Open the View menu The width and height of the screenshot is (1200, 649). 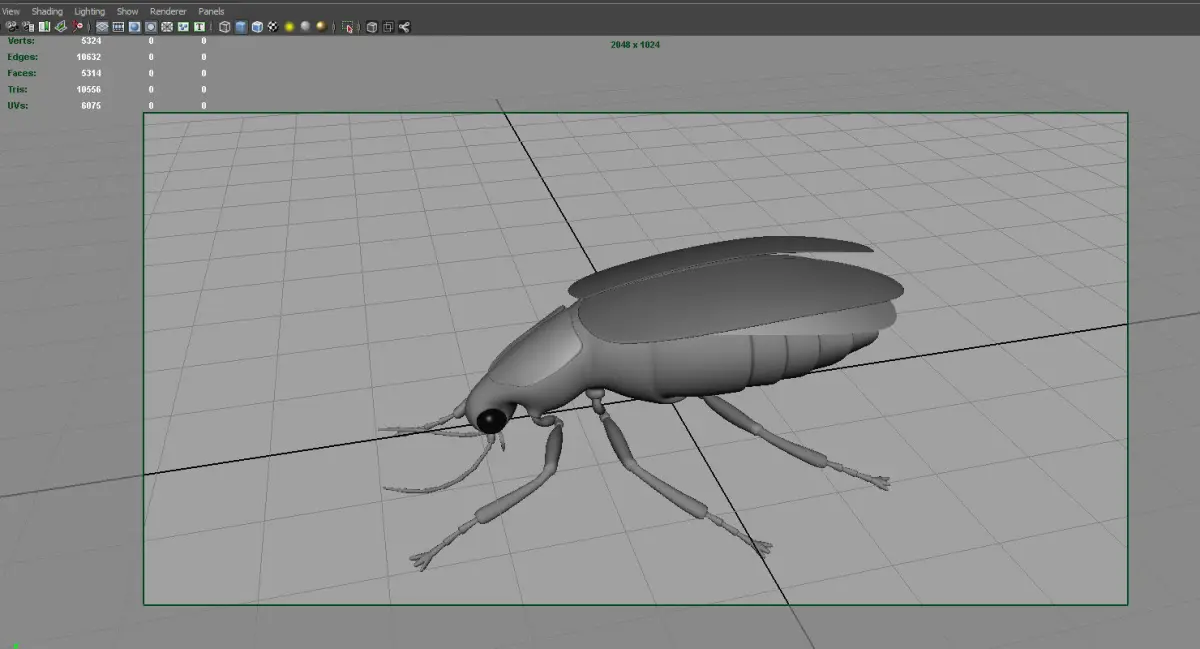(11, 12)
